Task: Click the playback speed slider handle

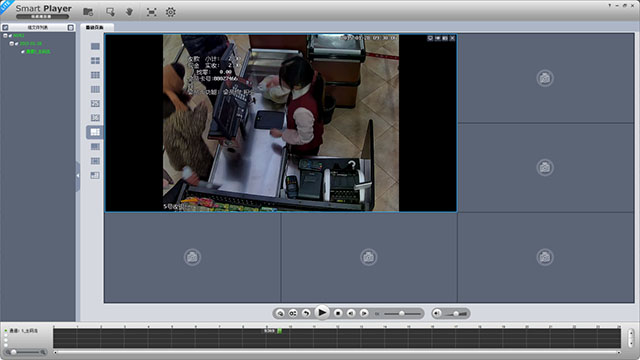Action: [x=402, y=313]
